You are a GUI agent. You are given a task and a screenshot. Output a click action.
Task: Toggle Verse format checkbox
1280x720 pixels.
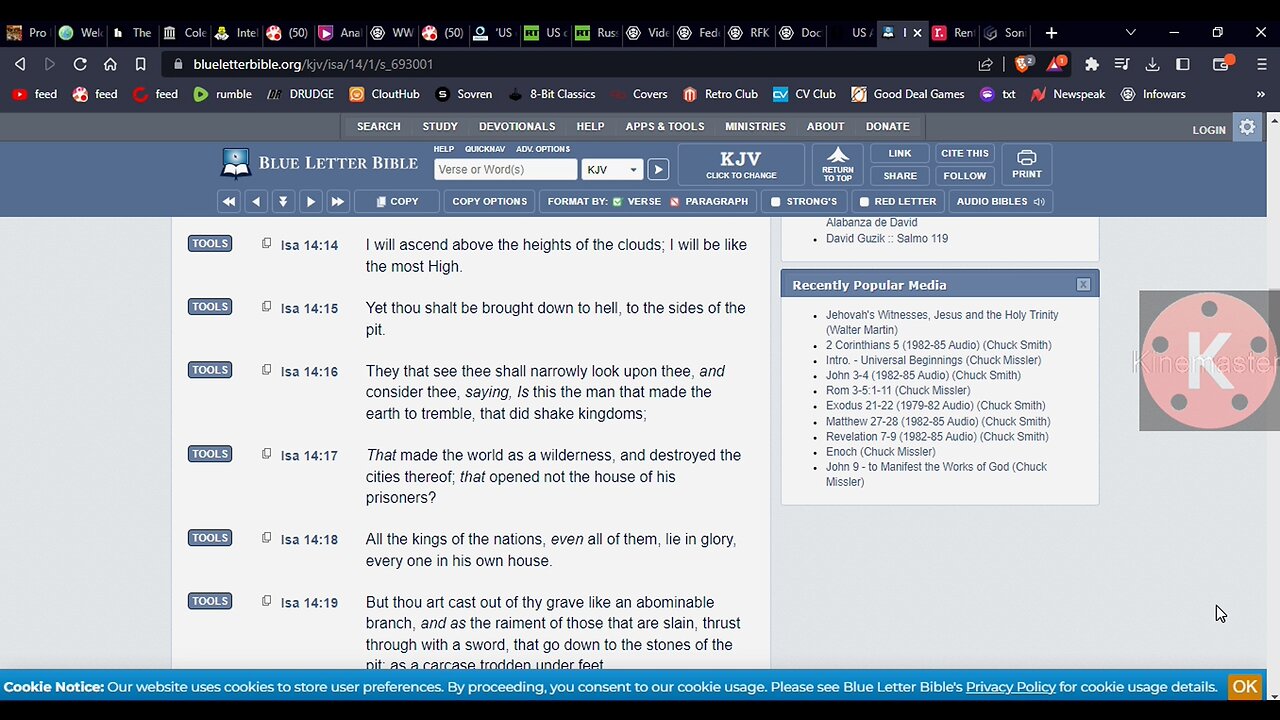click(617, 202)
